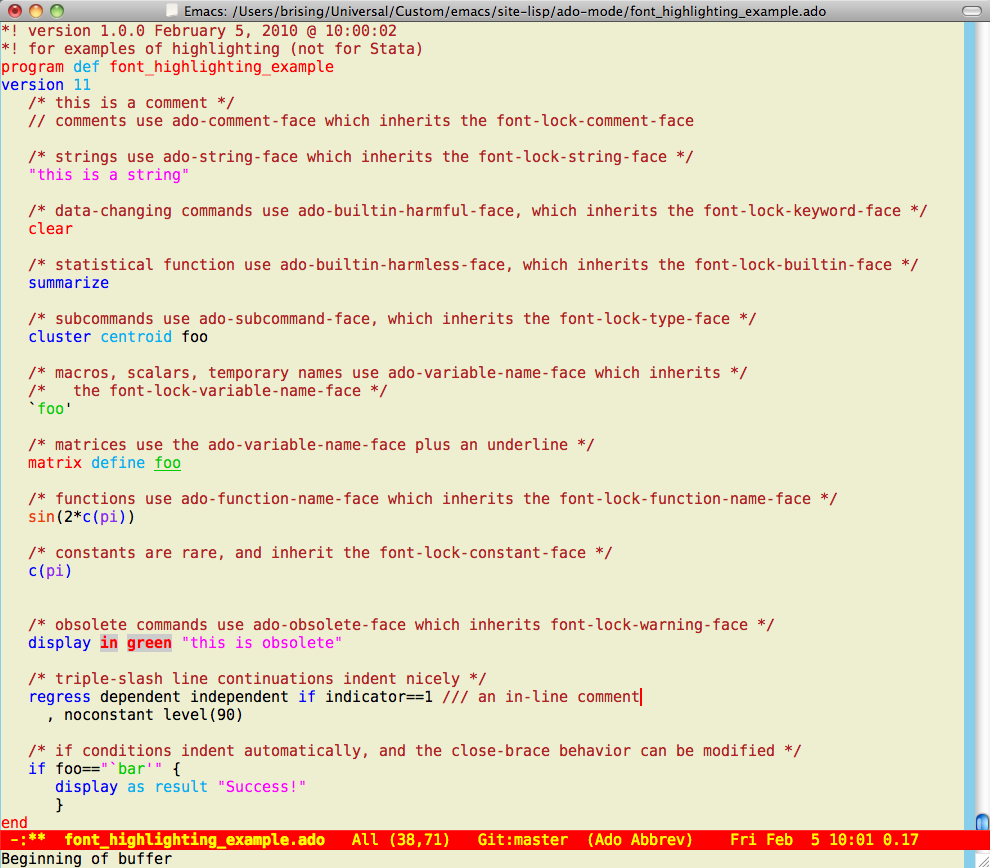Click the pink "this is a string" text
This screenshot has height=868, width=990.
(x=109, y=175)
